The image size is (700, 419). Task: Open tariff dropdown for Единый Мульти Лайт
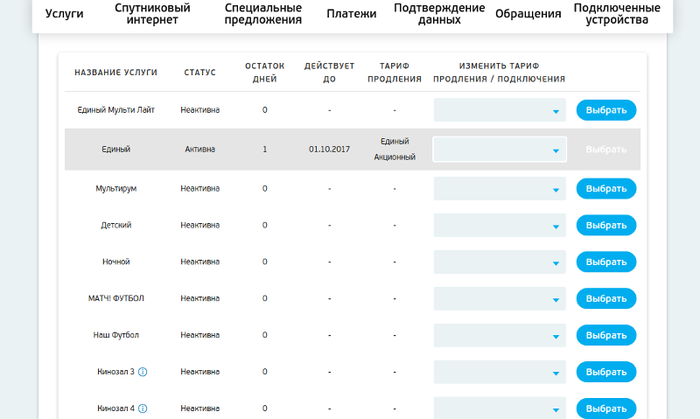point(499,110)
